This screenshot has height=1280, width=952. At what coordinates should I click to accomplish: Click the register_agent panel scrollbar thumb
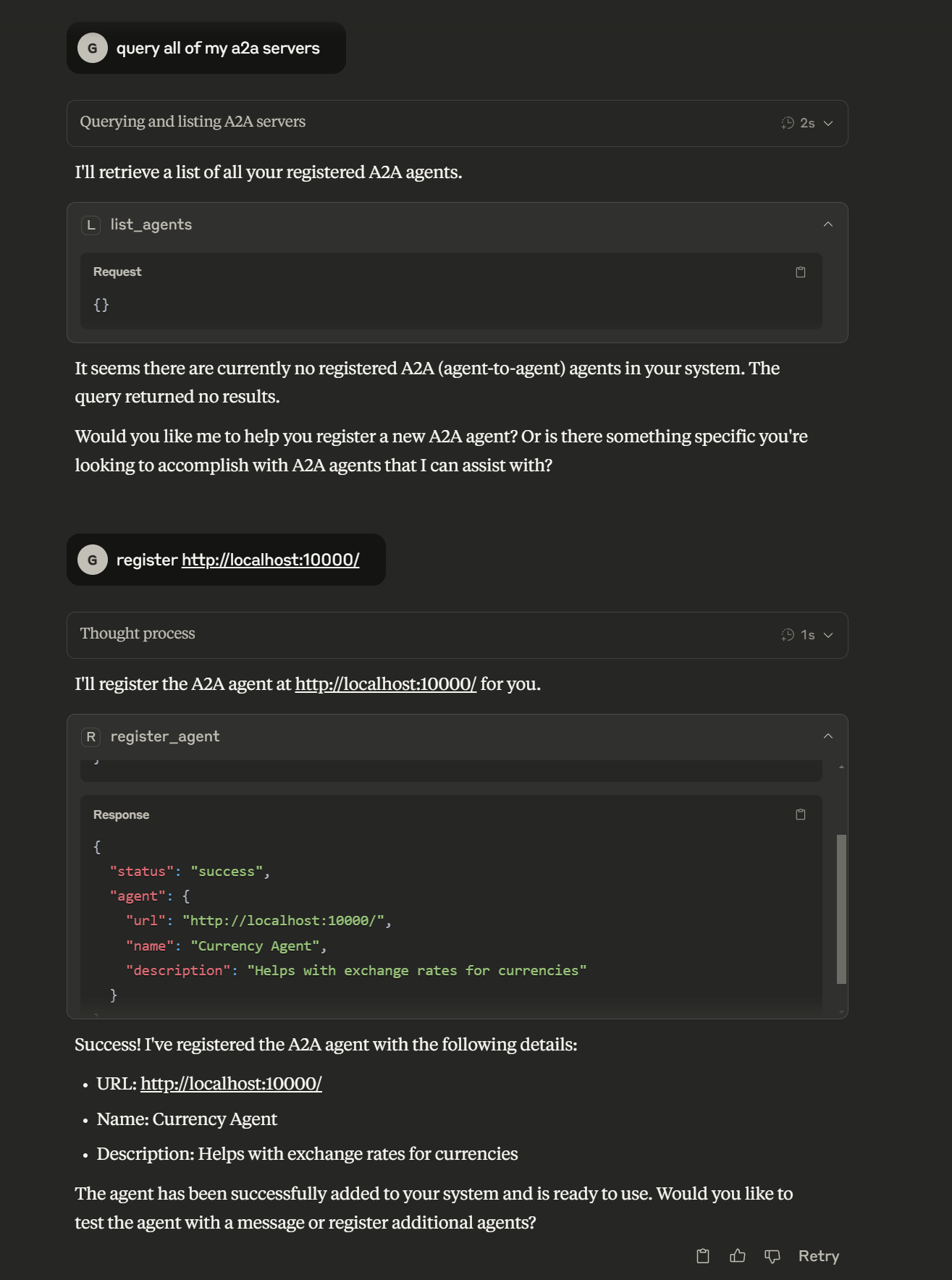(841, 909)
